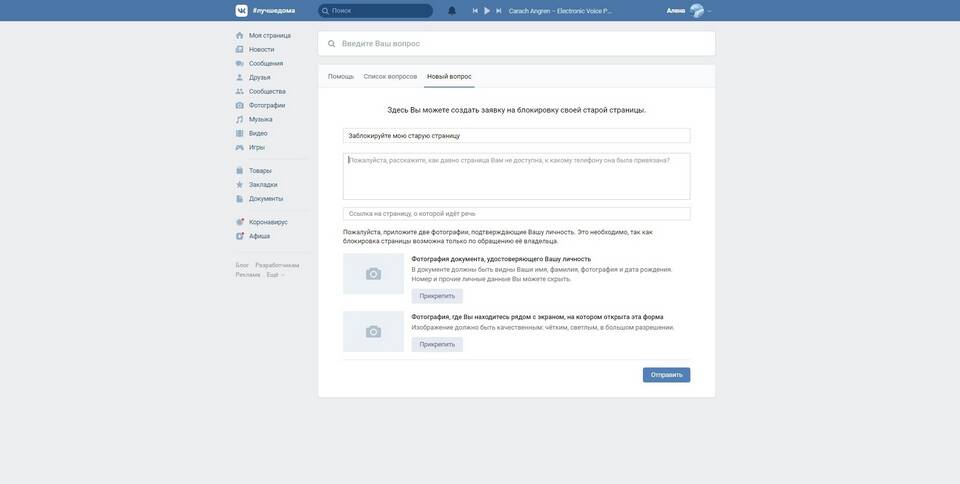Open Игры gamepad icon

tap(239, 147)
